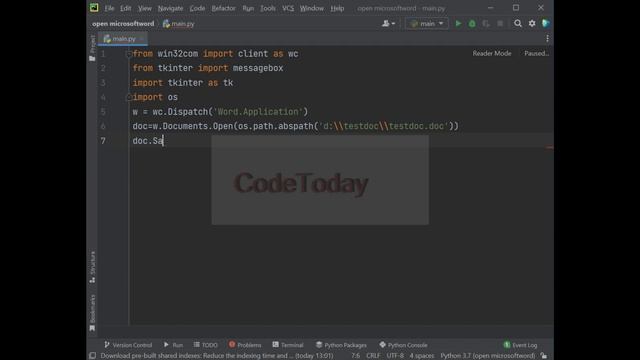Viewport: 640px width, 360px height.
Task: Select the main.py editor tab
Action: 124,39
